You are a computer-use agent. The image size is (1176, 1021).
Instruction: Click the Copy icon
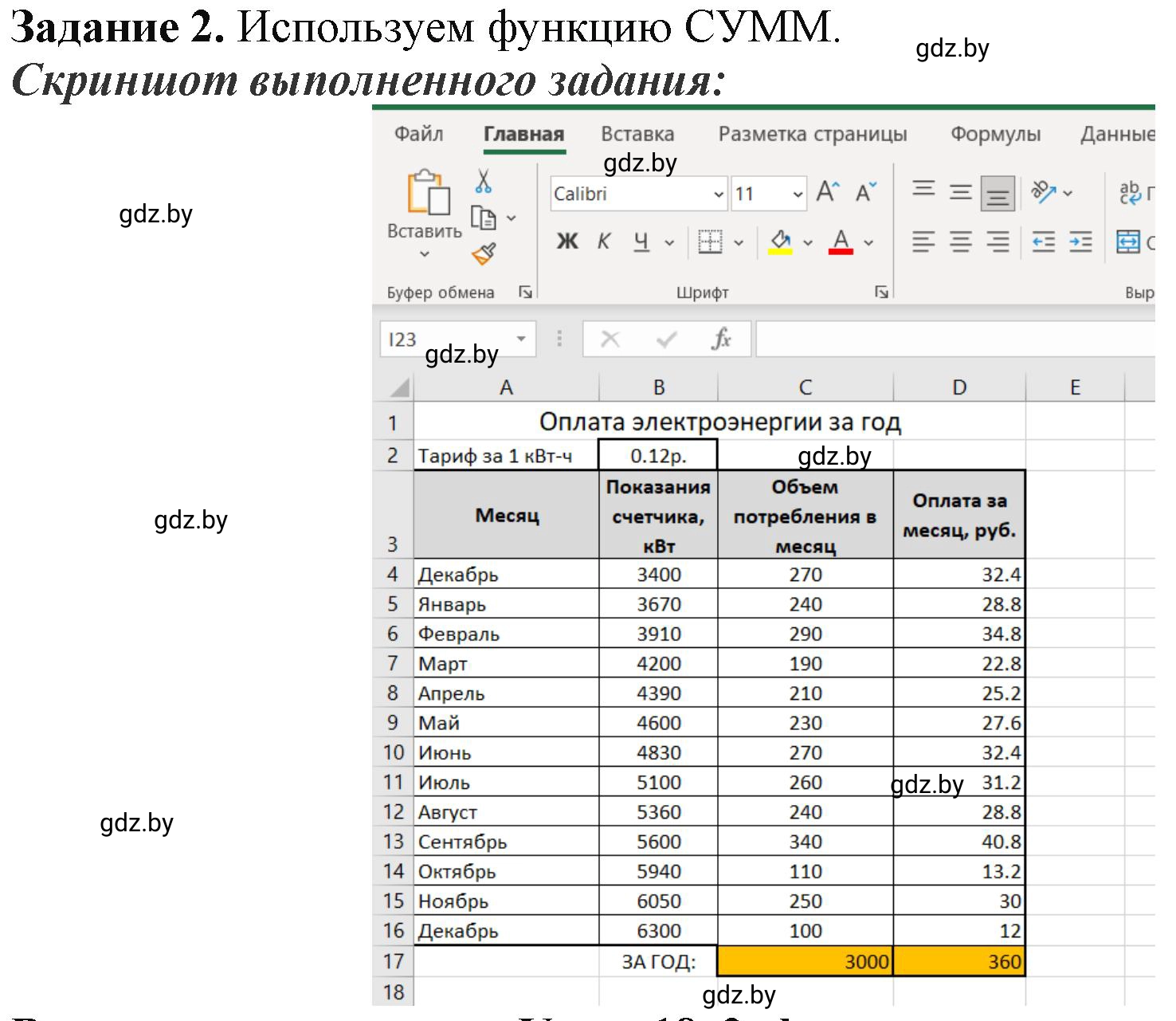(x=484, y=218)
